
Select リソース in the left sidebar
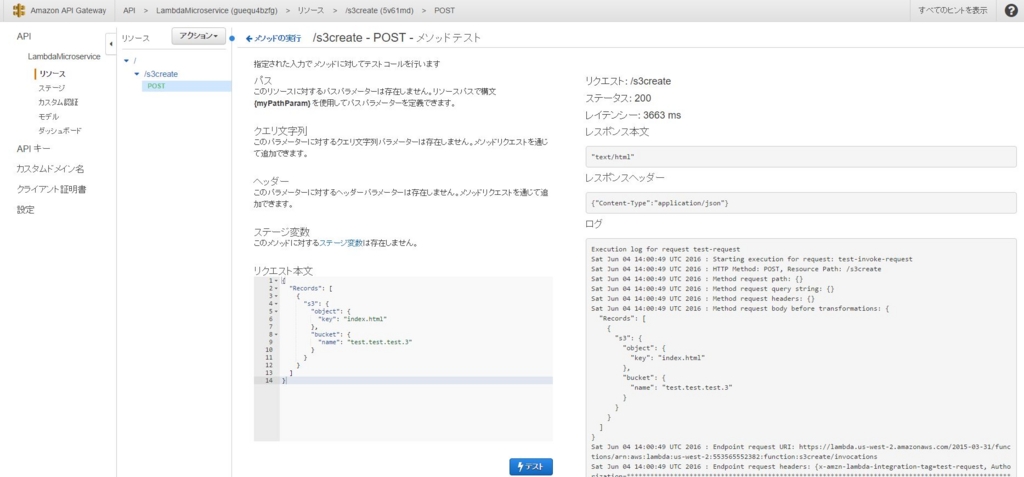52,74
